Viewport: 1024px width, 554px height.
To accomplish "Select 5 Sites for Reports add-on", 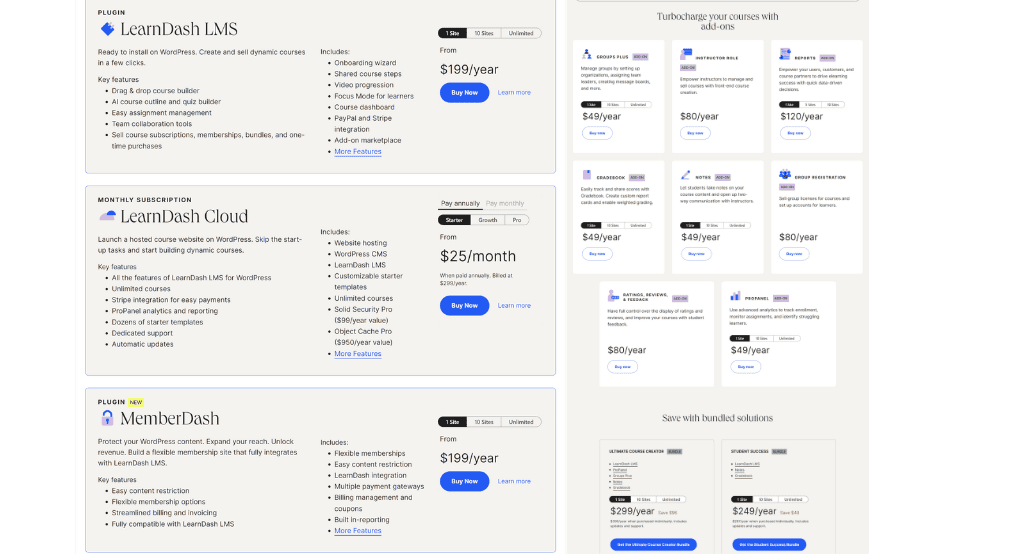I will (810, 105).
